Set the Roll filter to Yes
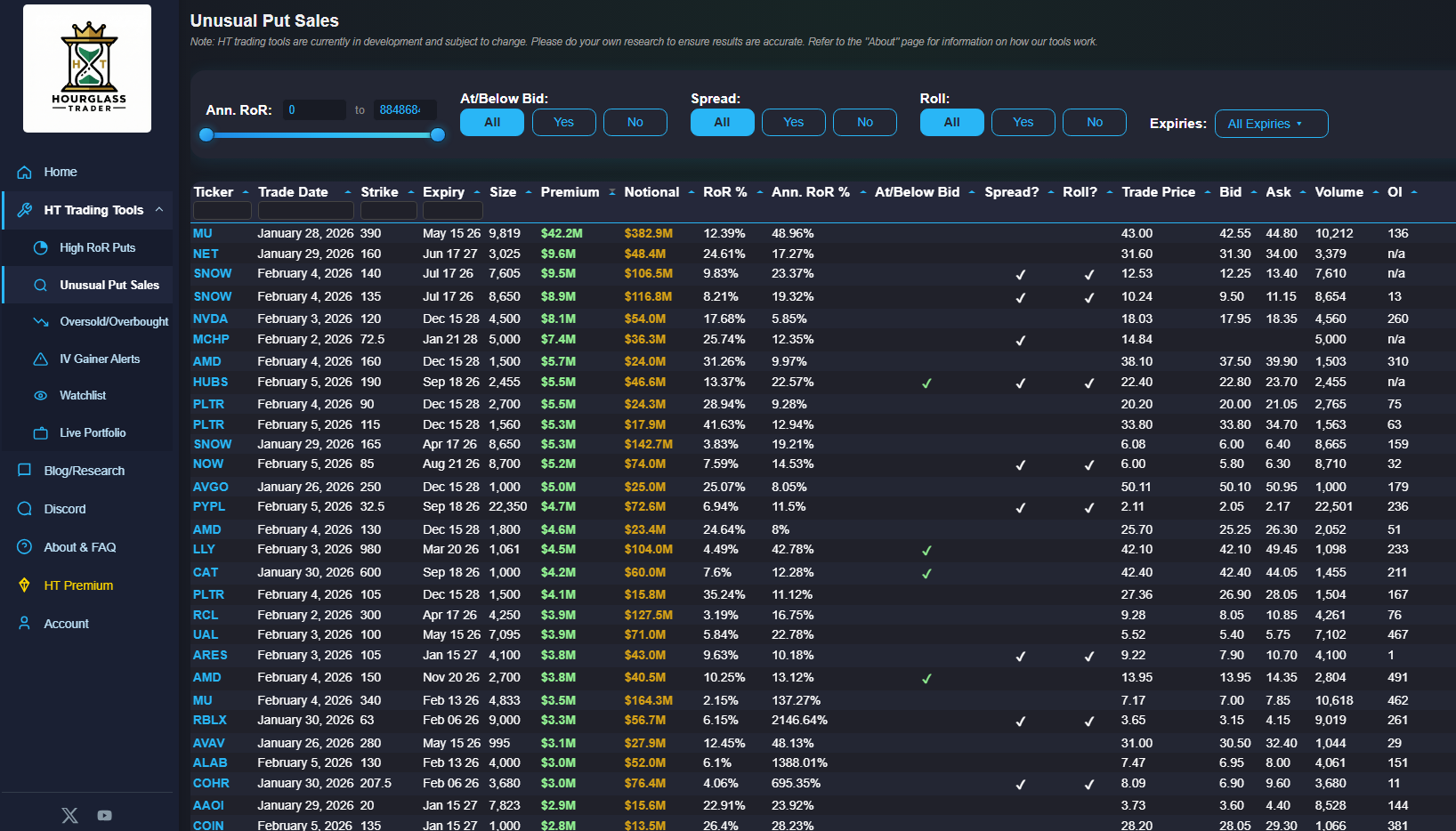The width and height of the screenshot is (1456, 831). point(1023,123)
